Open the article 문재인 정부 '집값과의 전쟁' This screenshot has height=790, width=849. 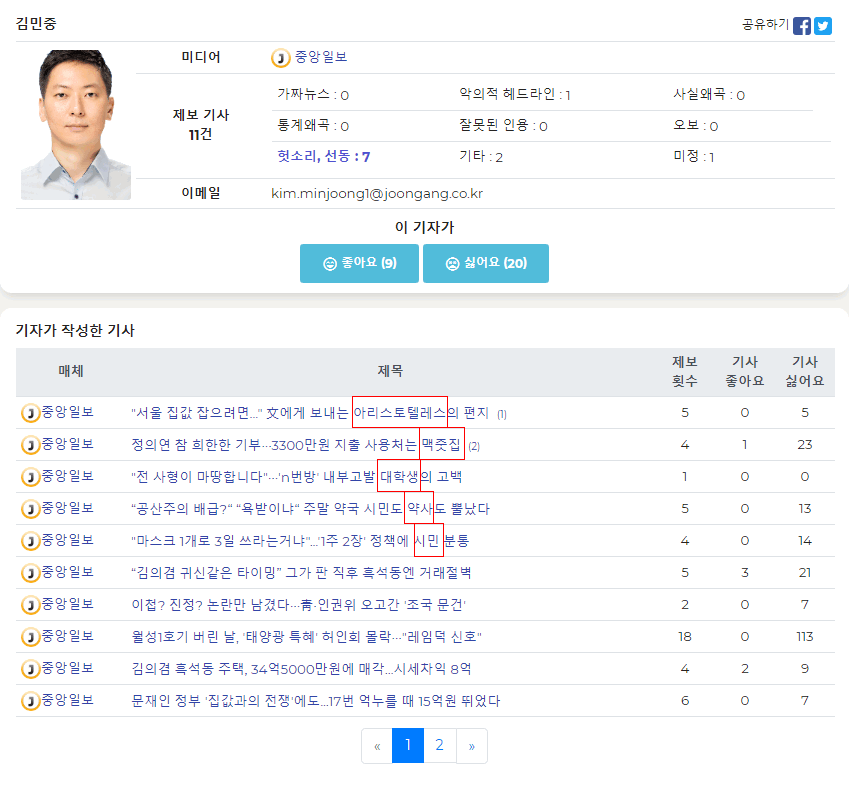(x=316, y=701)
